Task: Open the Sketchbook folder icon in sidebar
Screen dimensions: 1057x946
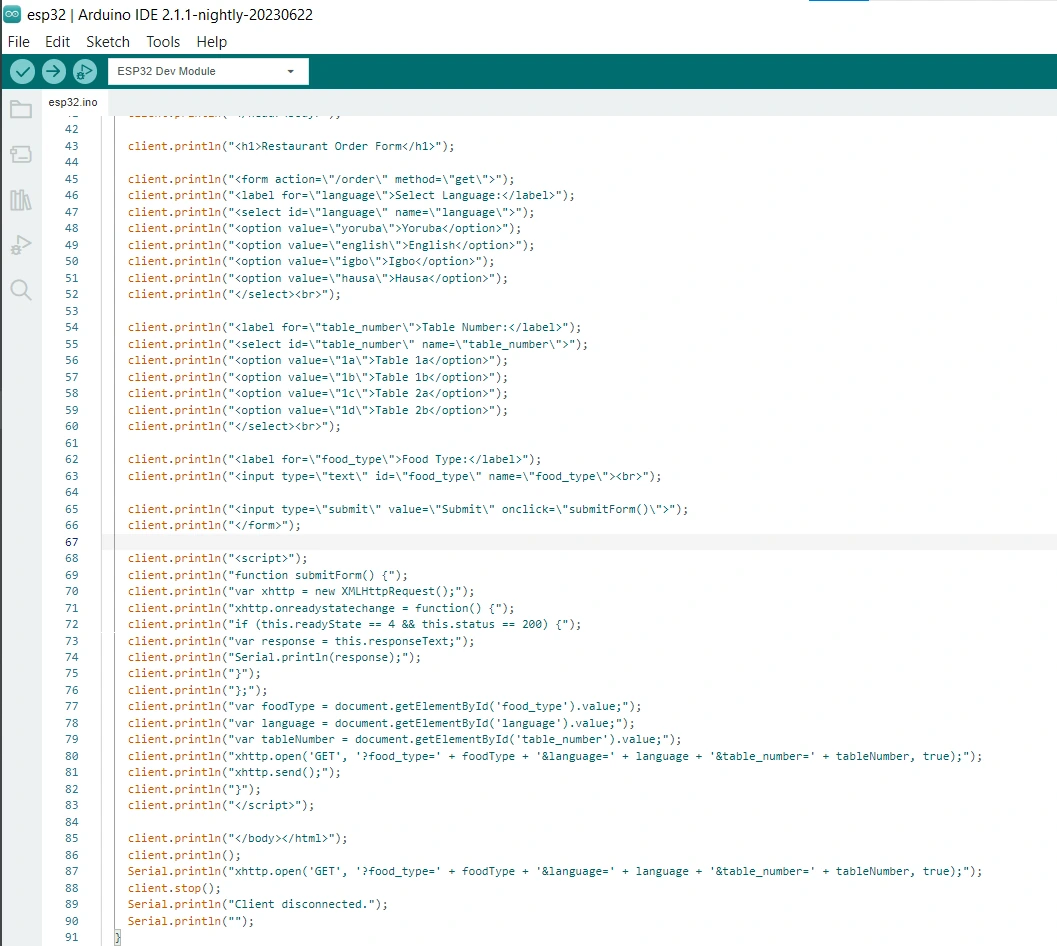Action: tap(21, 109)
